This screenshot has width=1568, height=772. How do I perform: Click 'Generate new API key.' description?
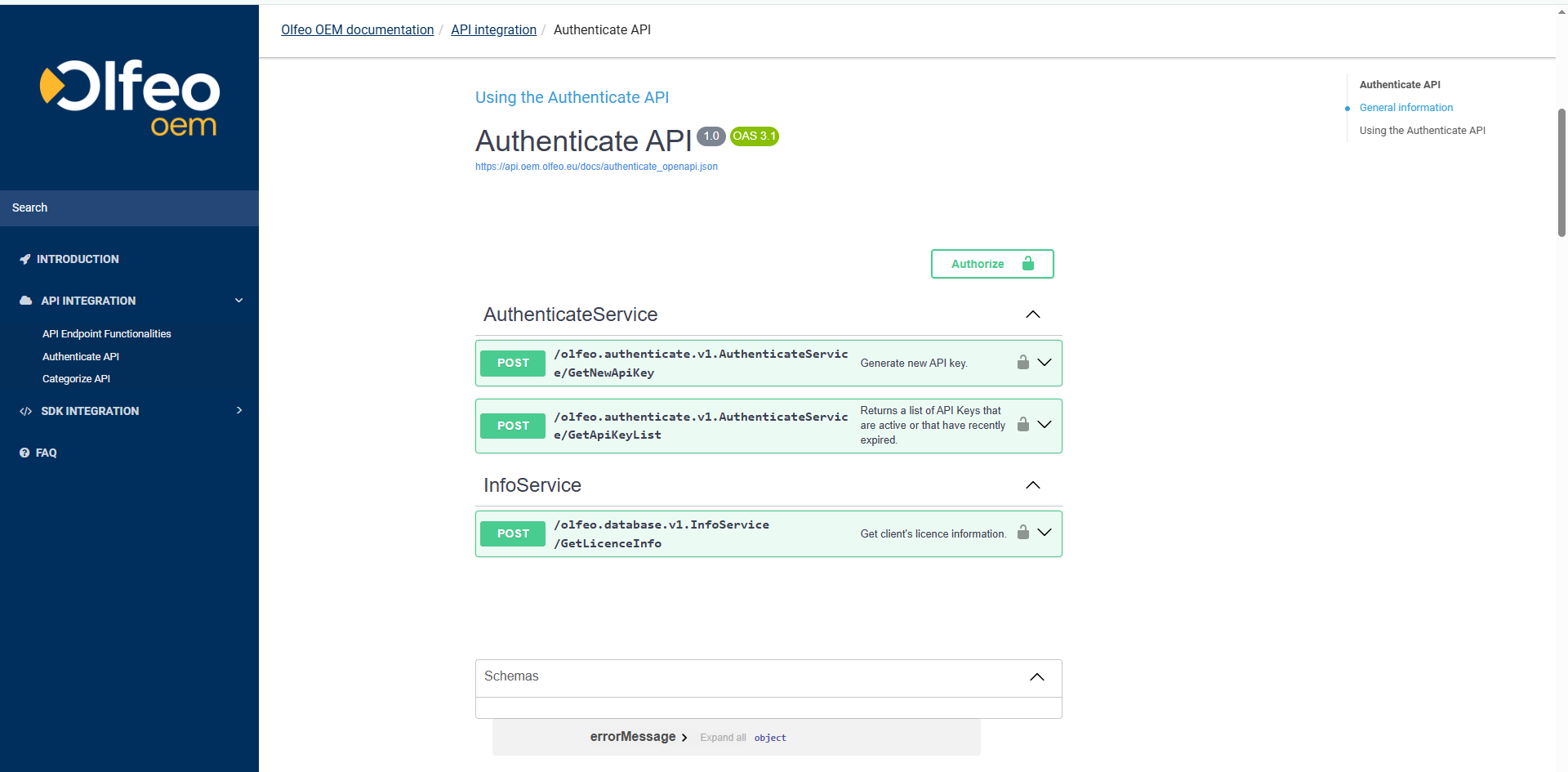click(x=914, y=364)
